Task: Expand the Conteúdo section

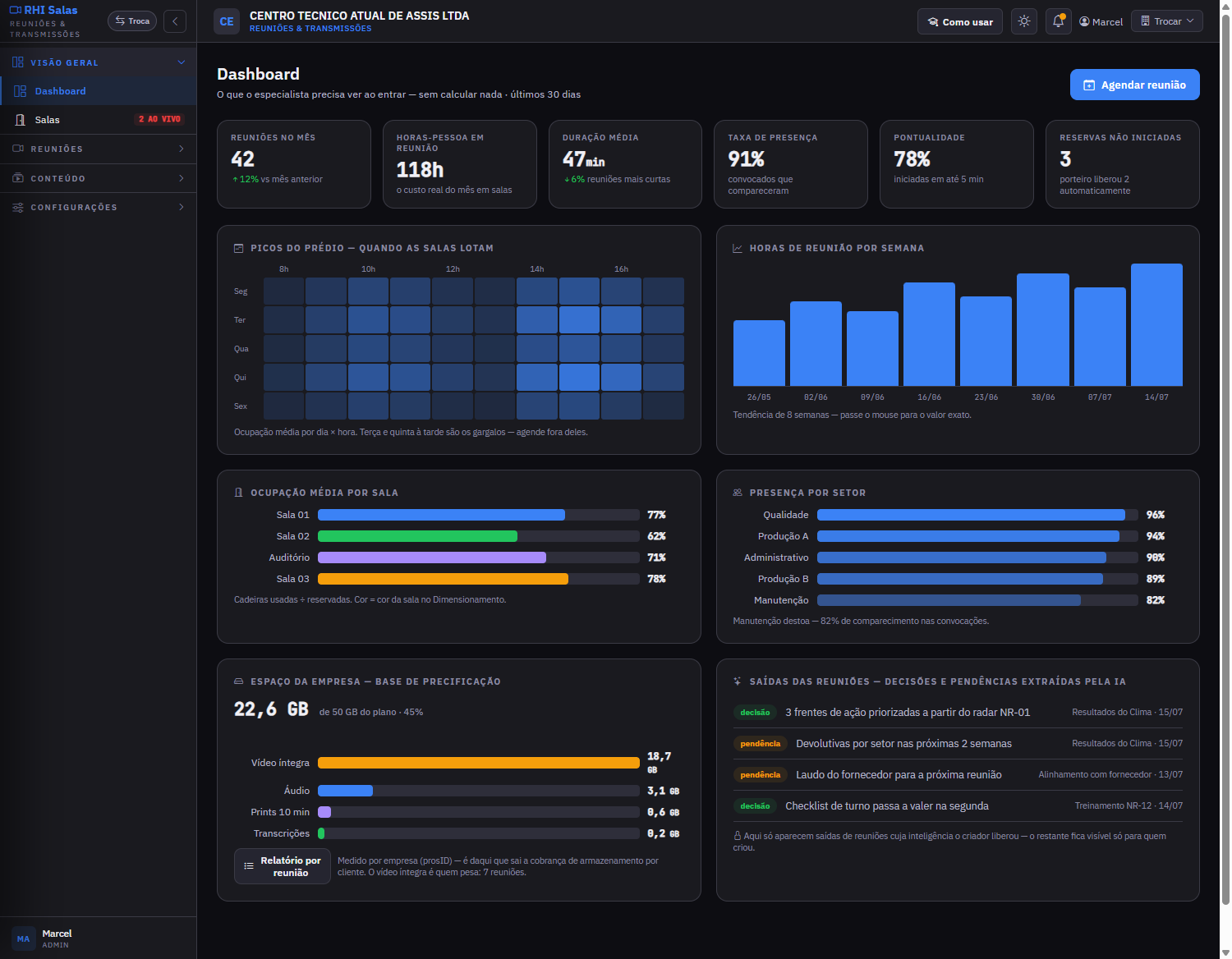Action: 99,178
